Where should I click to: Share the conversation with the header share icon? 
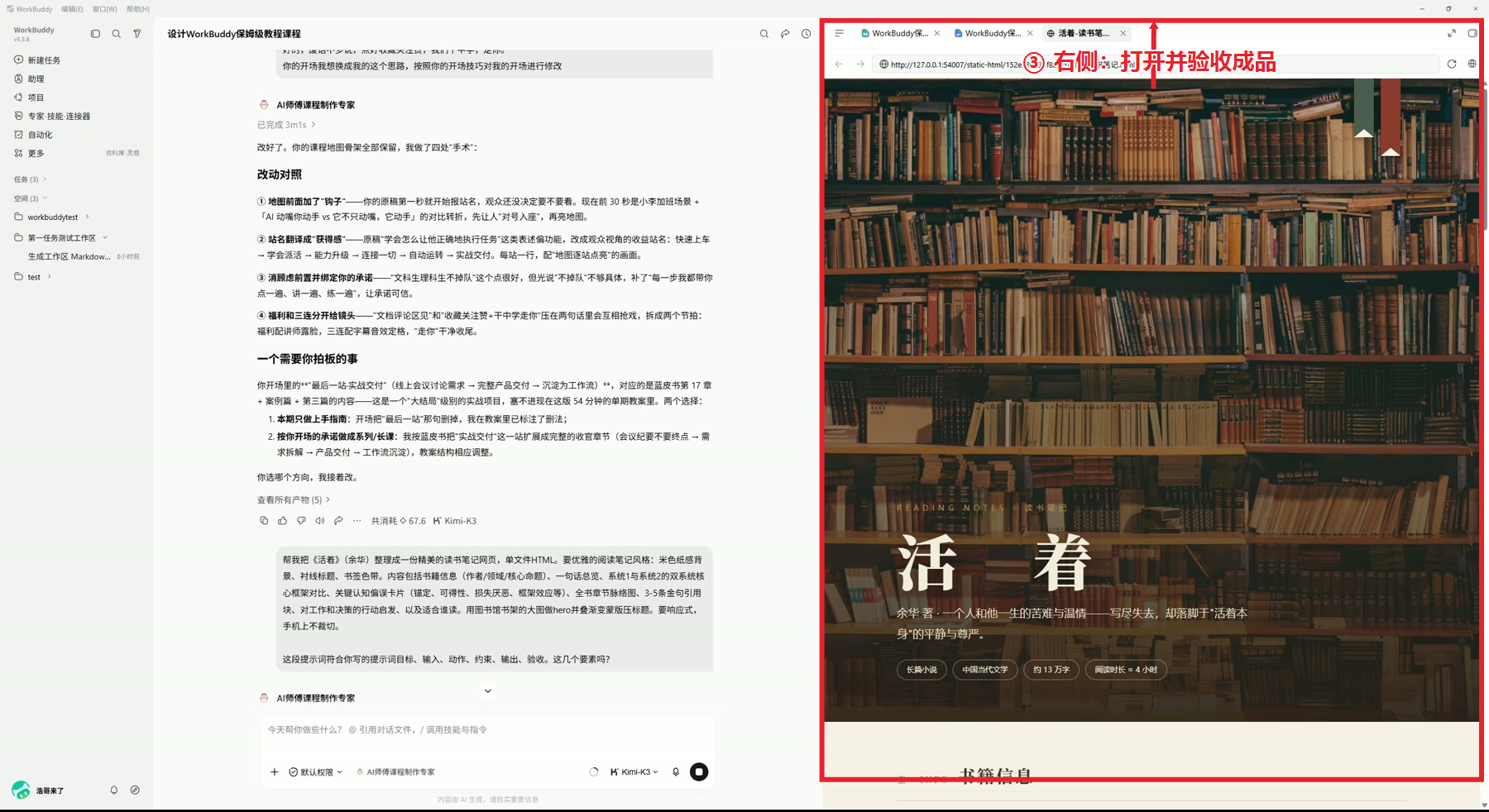coord(785,34)
